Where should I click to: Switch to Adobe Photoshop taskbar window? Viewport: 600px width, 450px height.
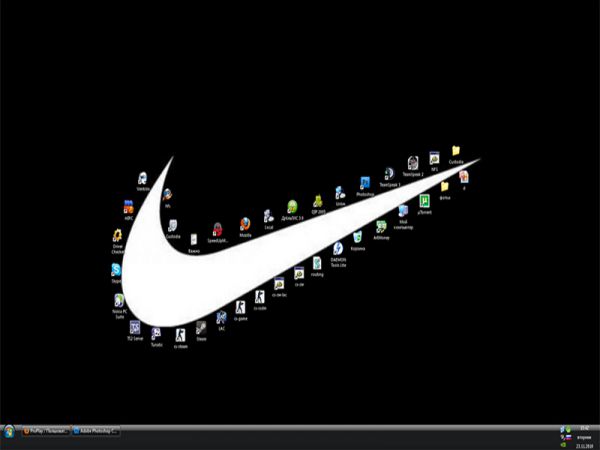point(96,431)
